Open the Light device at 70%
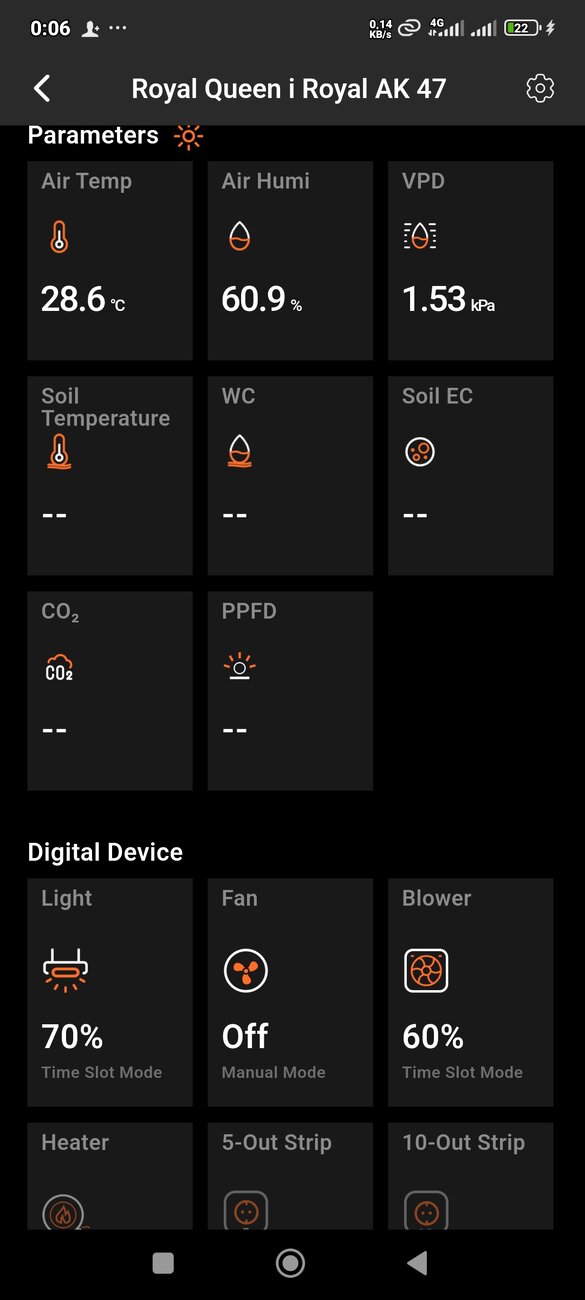This screenshot has width=585, height=1300. click(x=110, y=992)
